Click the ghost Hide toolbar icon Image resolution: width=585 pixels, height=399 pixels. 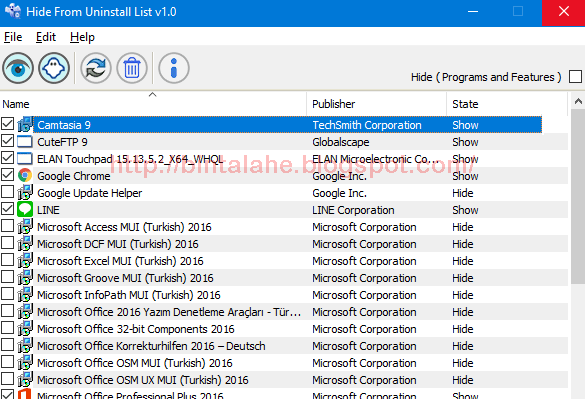coord(54,68)
